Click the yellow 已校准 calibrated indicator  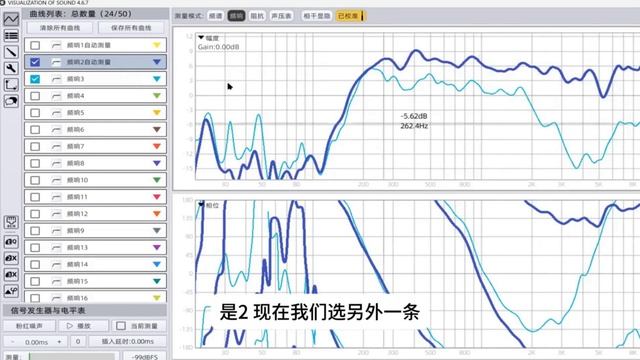point(350,16)
